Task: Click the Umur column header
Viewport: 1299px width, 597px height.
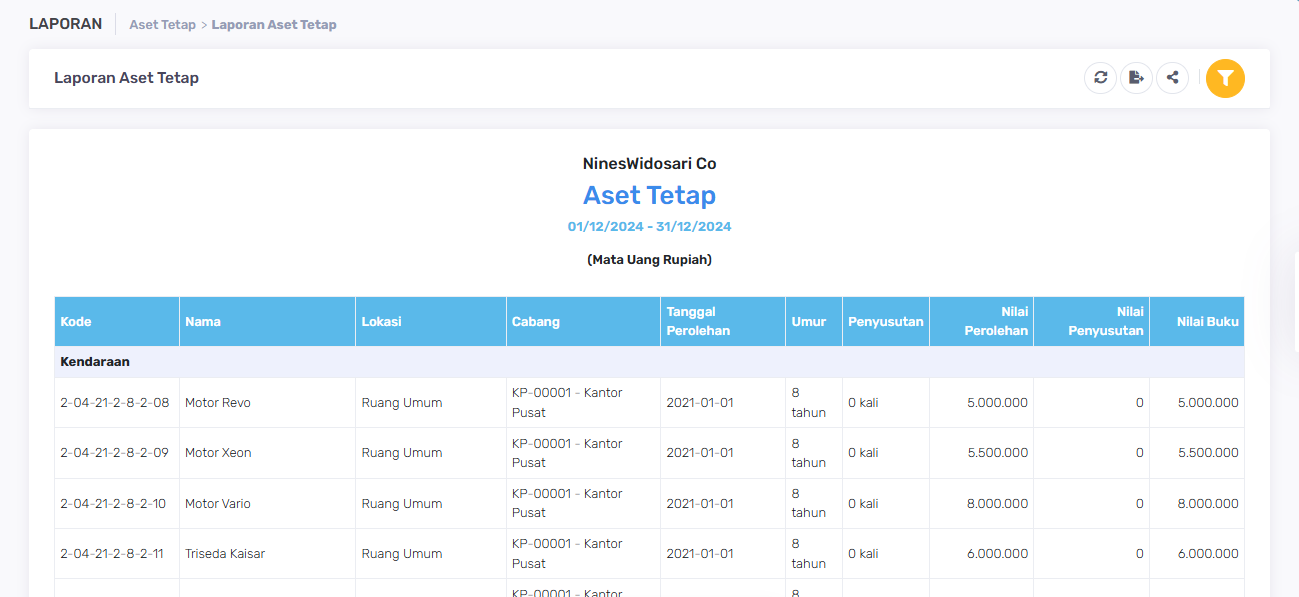Action: [x=814, y=322]
